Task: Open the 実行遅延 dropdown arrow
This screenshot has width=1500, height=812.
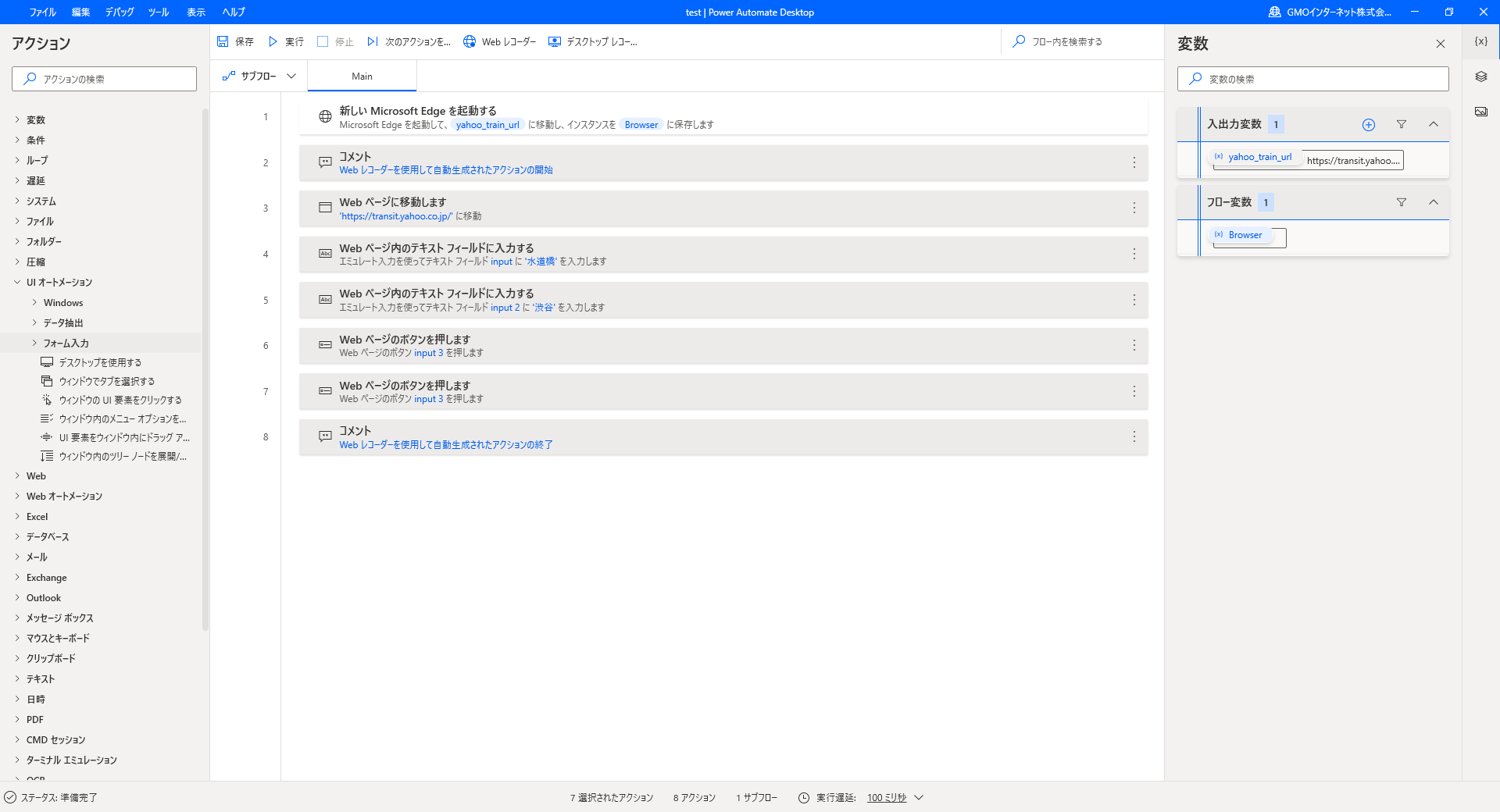Action: [x=919, y=797]
